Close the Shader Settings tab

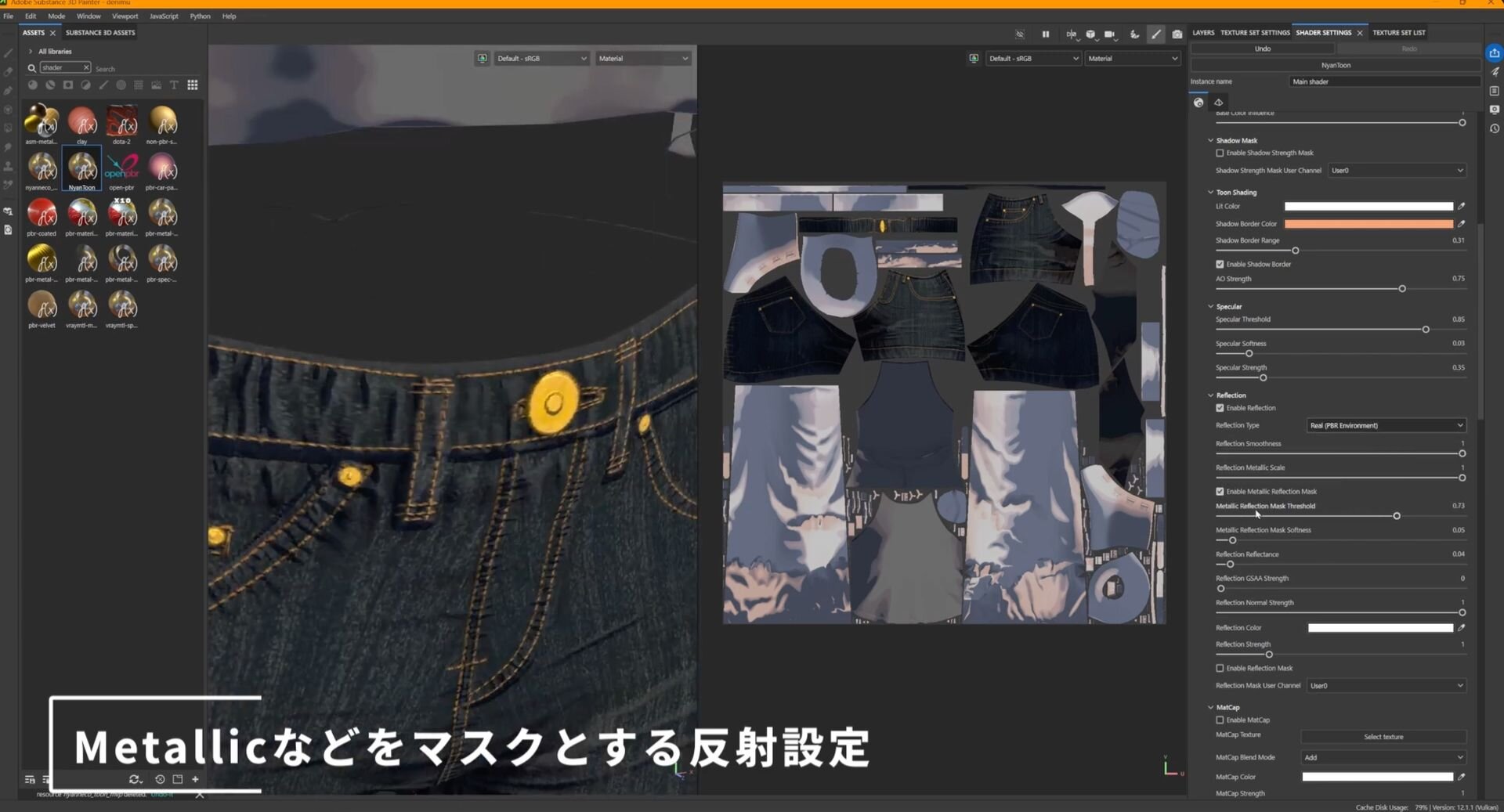[x=1360, y=33]
